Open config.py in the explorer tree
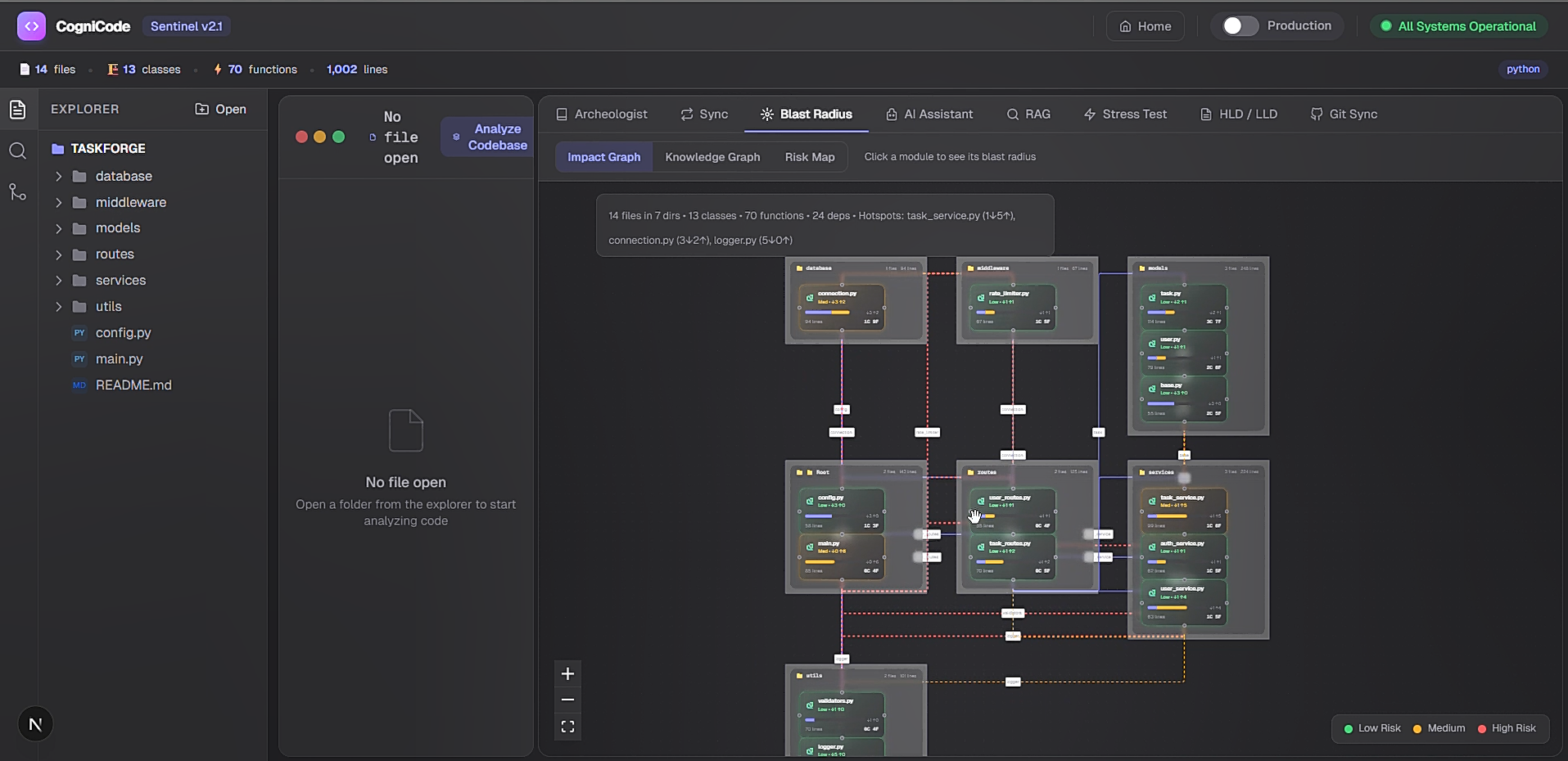Screen dimensions: 1568x761 tap(123, 333)
